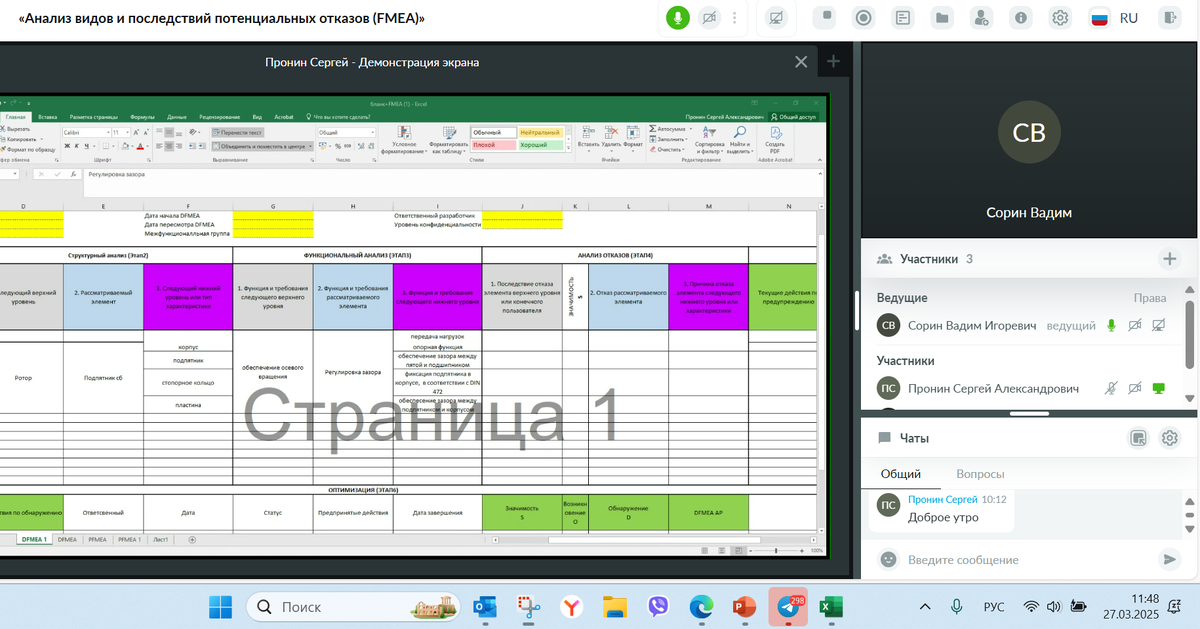Open the emoji picker smiley
This screenshot has height=629, width=1200.
(x=888, y=559)
